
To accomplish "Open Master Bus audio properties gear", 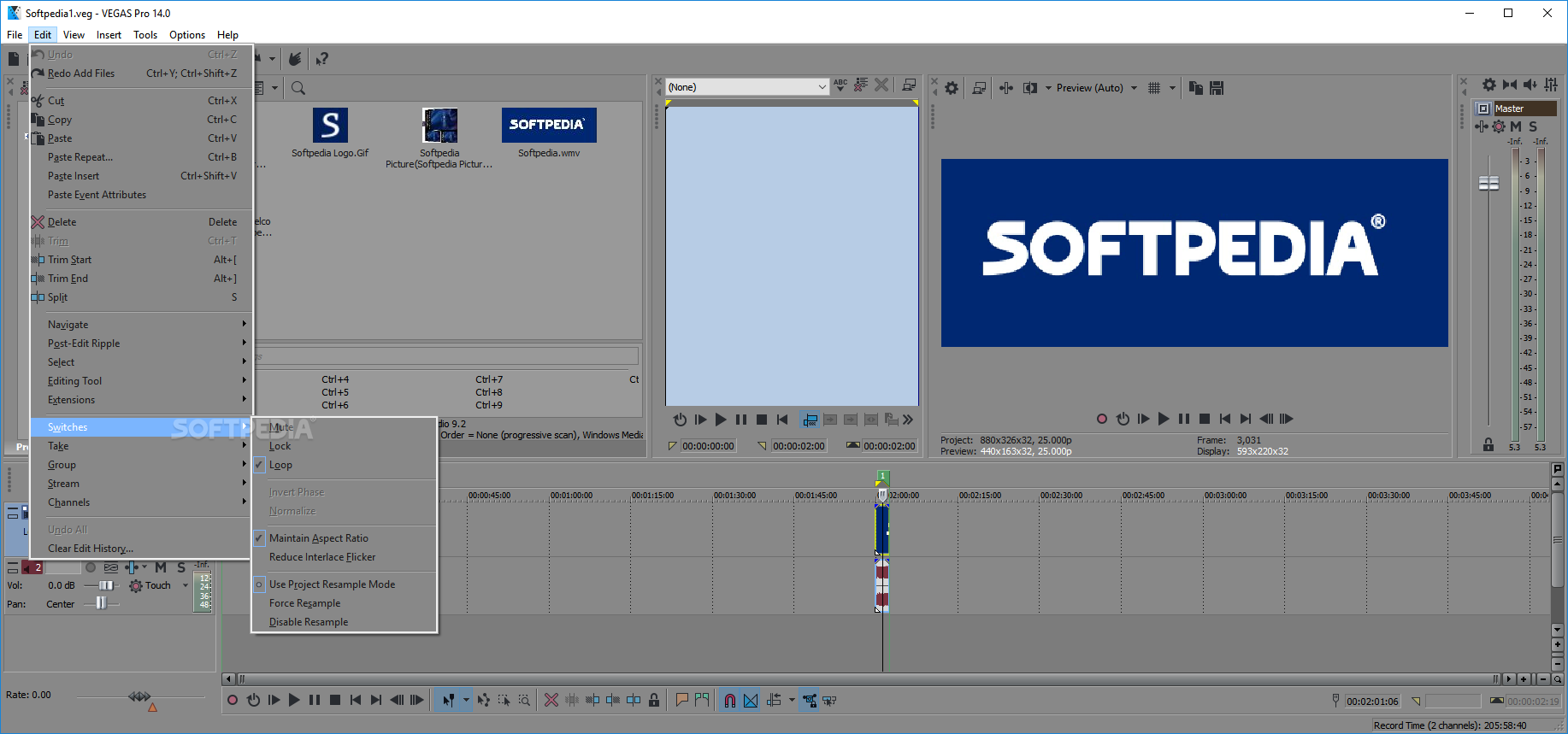I will [x=1489, y=85].
